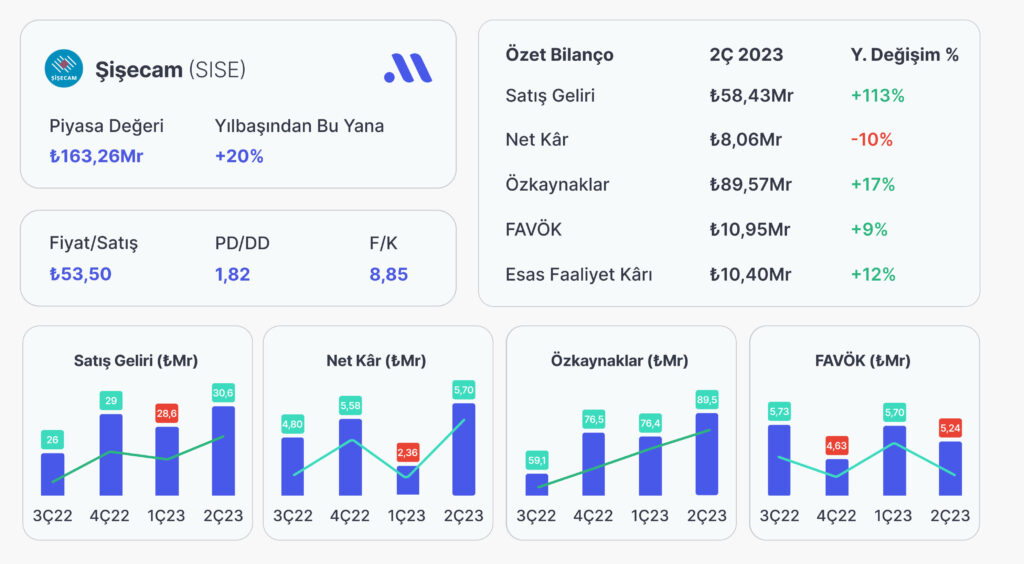Click the ₺8,06Mr net profit value
The image size is (1024, 564).
point(746,140)
